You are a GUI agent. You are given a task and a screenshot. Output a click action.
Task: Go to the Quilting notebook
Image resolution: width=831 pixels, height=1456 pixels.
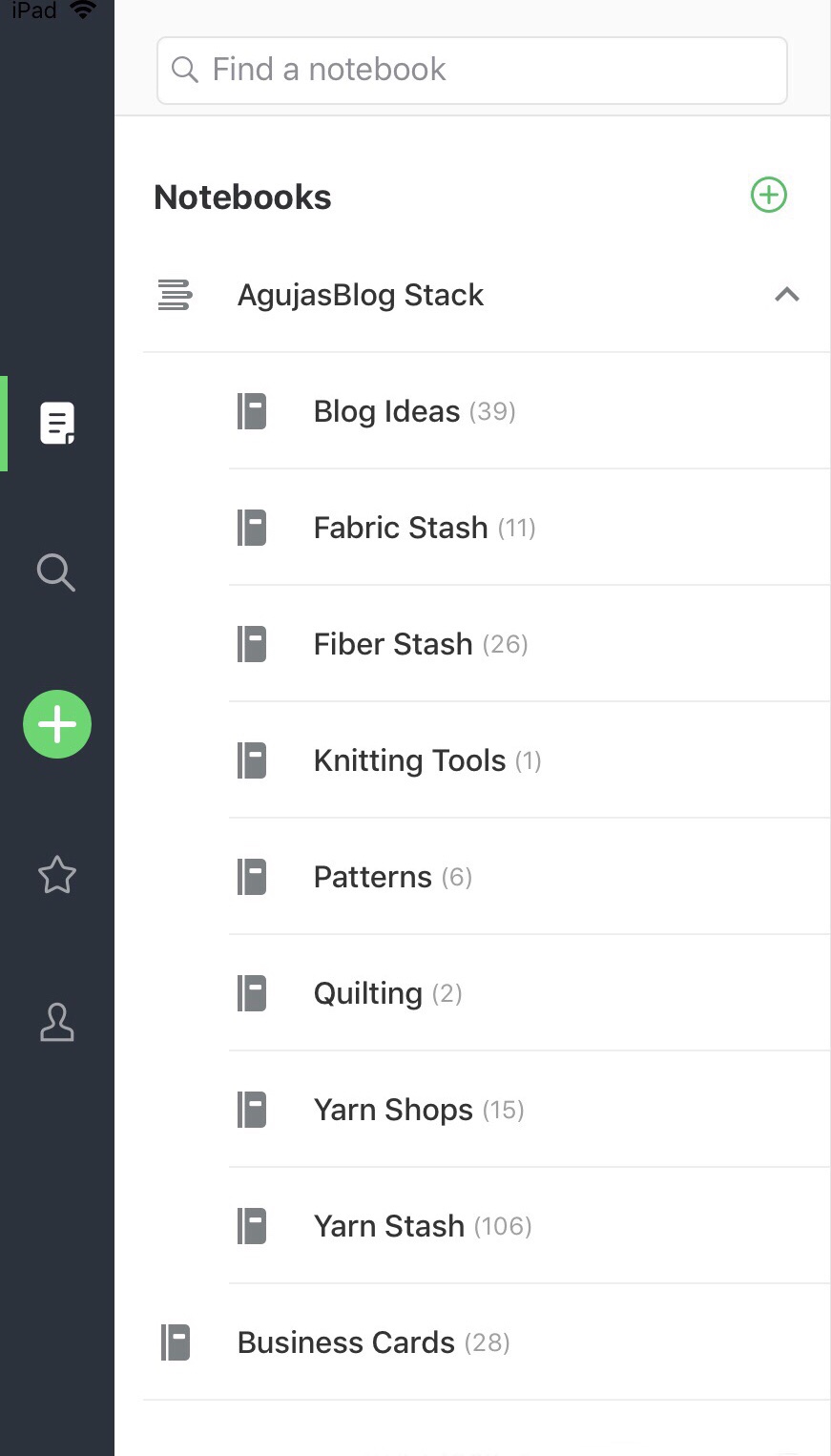coord(368,993)
